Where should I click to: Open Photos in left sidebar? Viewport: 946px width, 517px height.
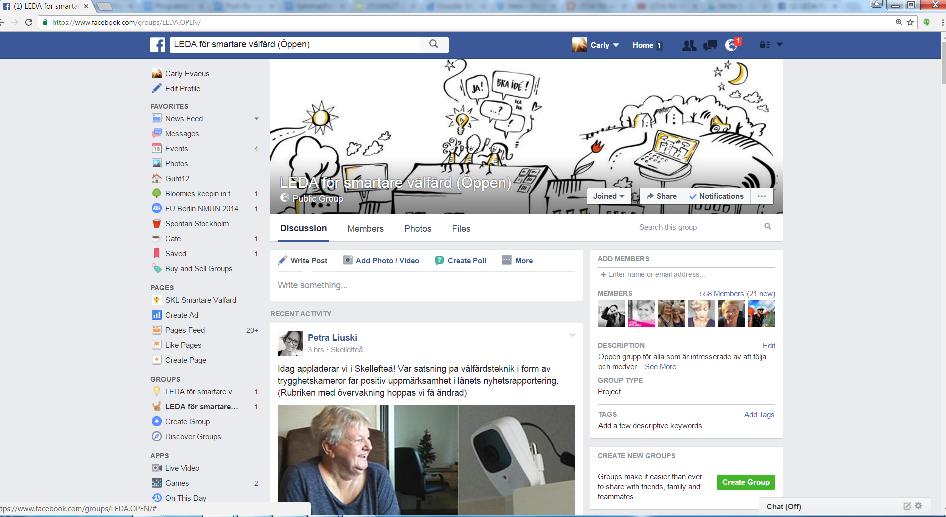pyautogui.click(x=176, y=163)
